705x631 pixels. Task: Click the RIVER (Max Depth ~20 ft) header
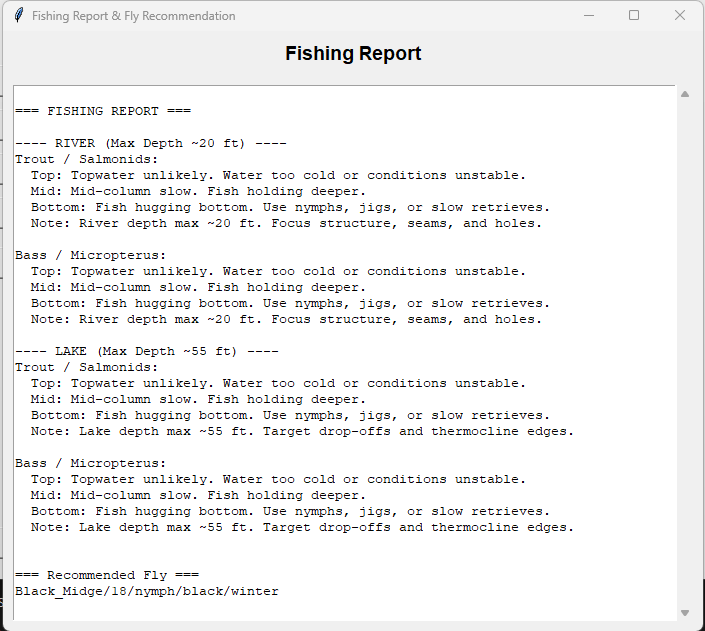151,143
